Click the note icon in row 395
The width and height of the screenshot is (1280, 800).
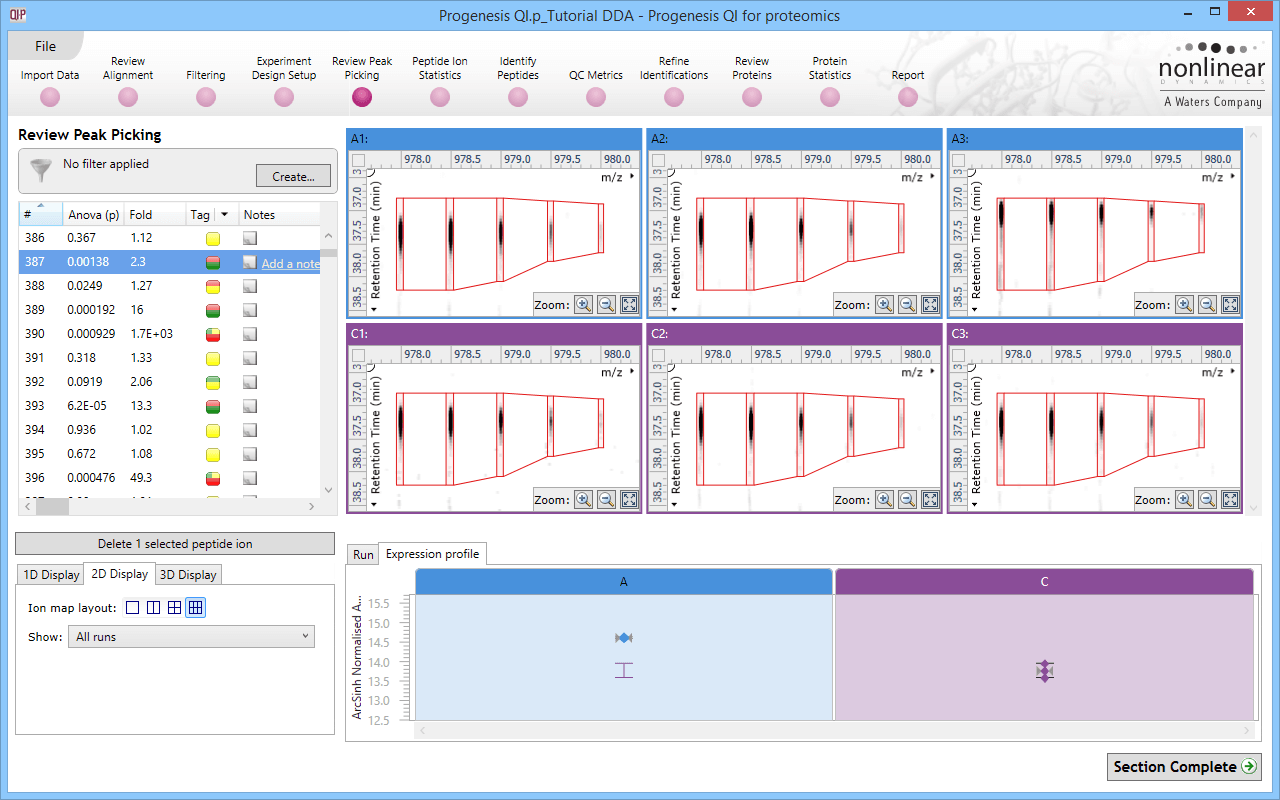coord(250,454)
